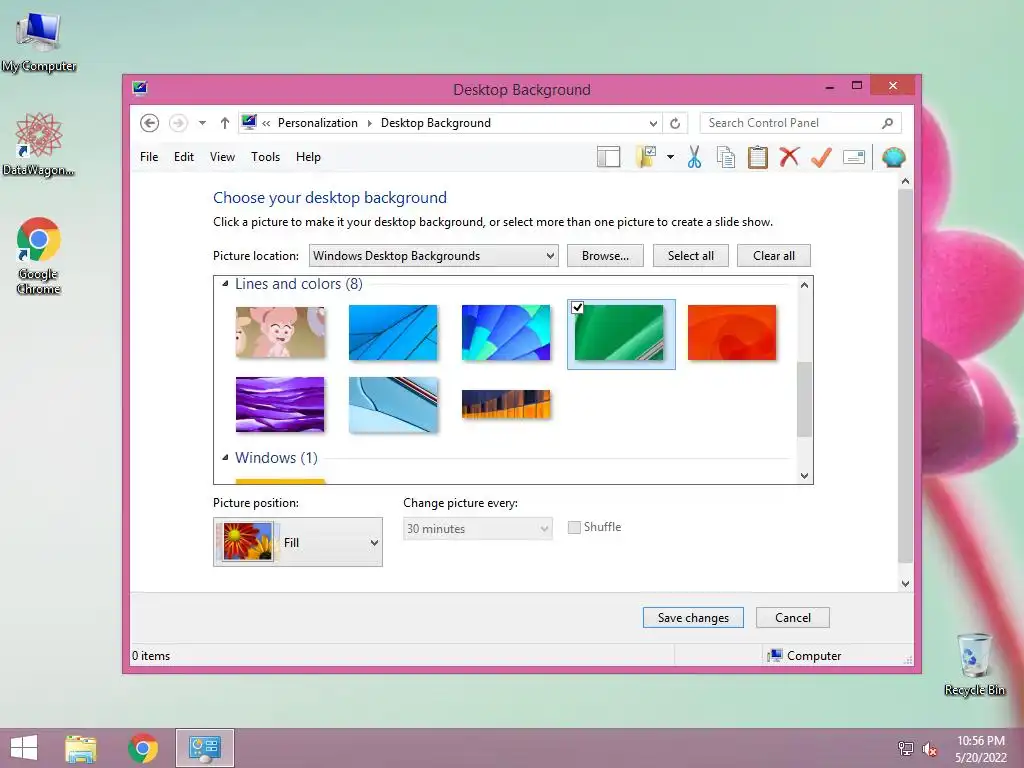
Task: Click the search magnifier icon
Action: [888, 123]
